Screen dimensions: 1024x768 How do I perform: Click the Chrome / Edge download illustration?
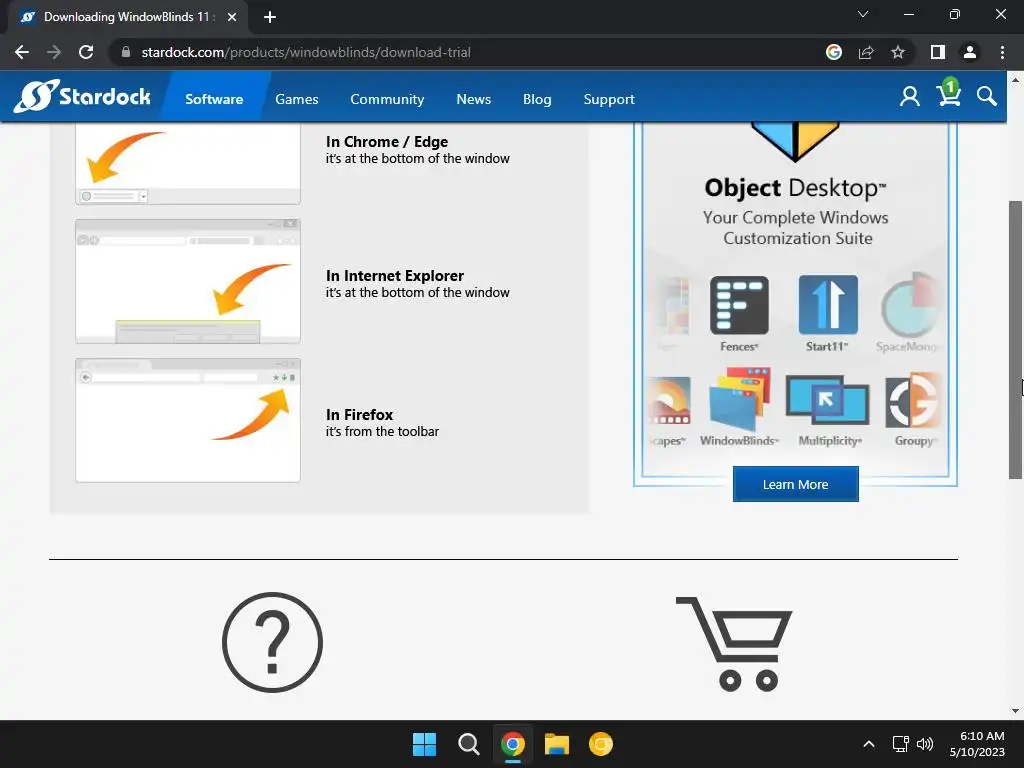(188, 164)
